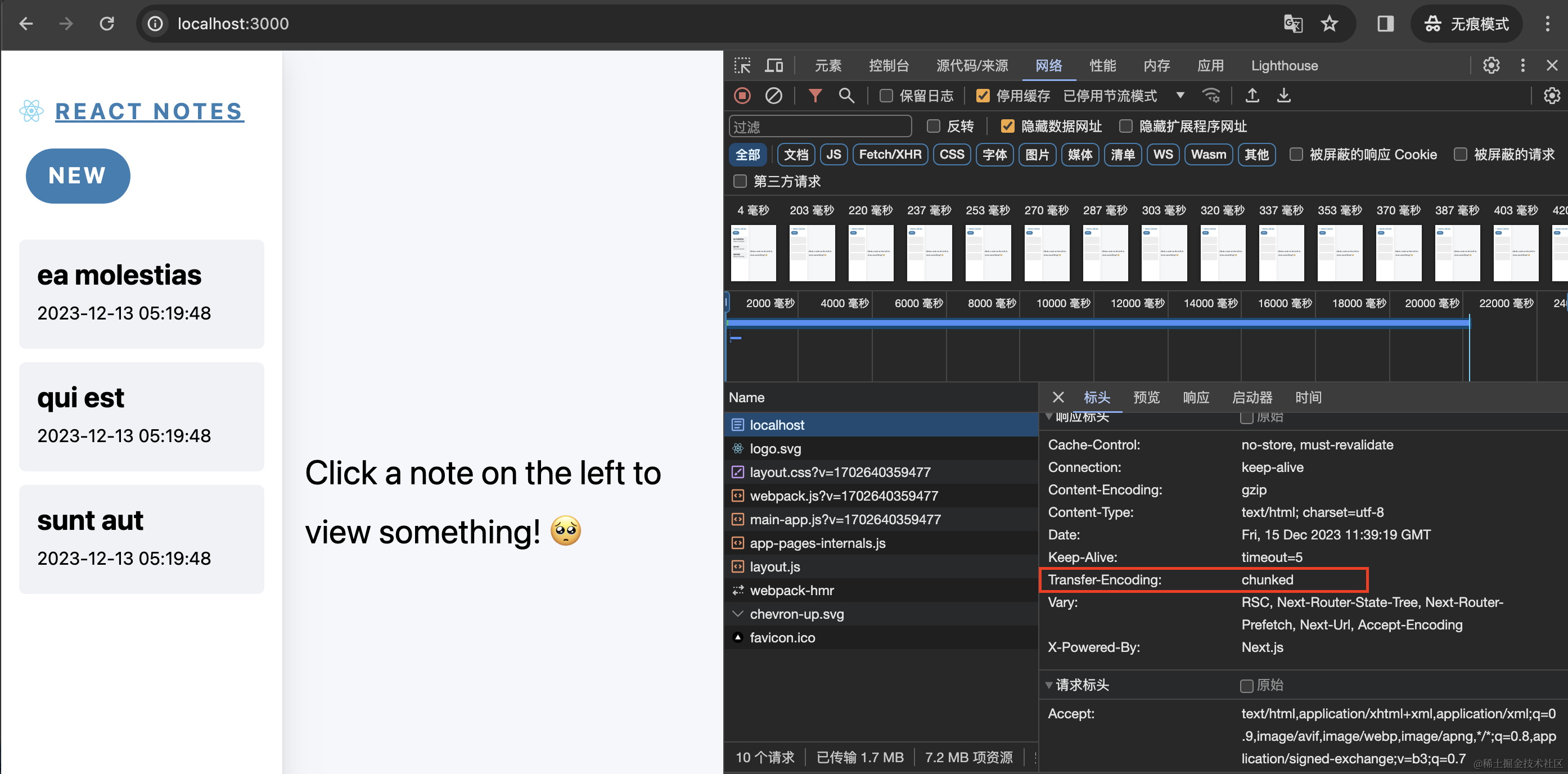Viewport: 1568px width, 774px height.
Task: Open network search with magnifier icon
Action: [x=846, y=96]
